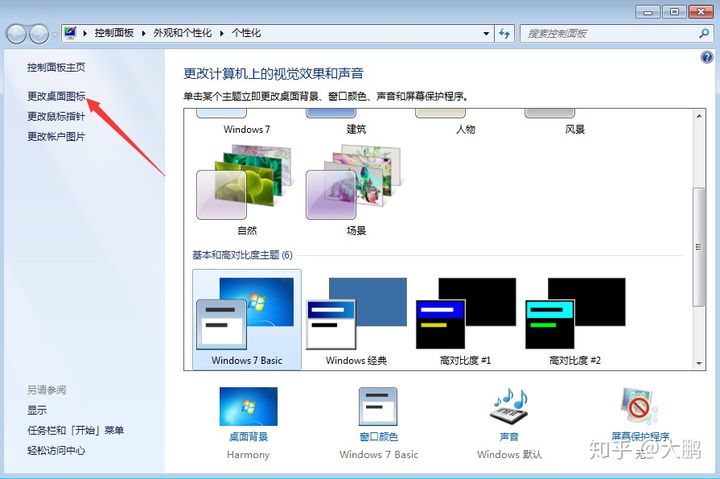Open 桌面背景 Harmony wallpaper icon
Image resolution: width=720 pixels, height=479 pixels.
(x=248, y=406)
